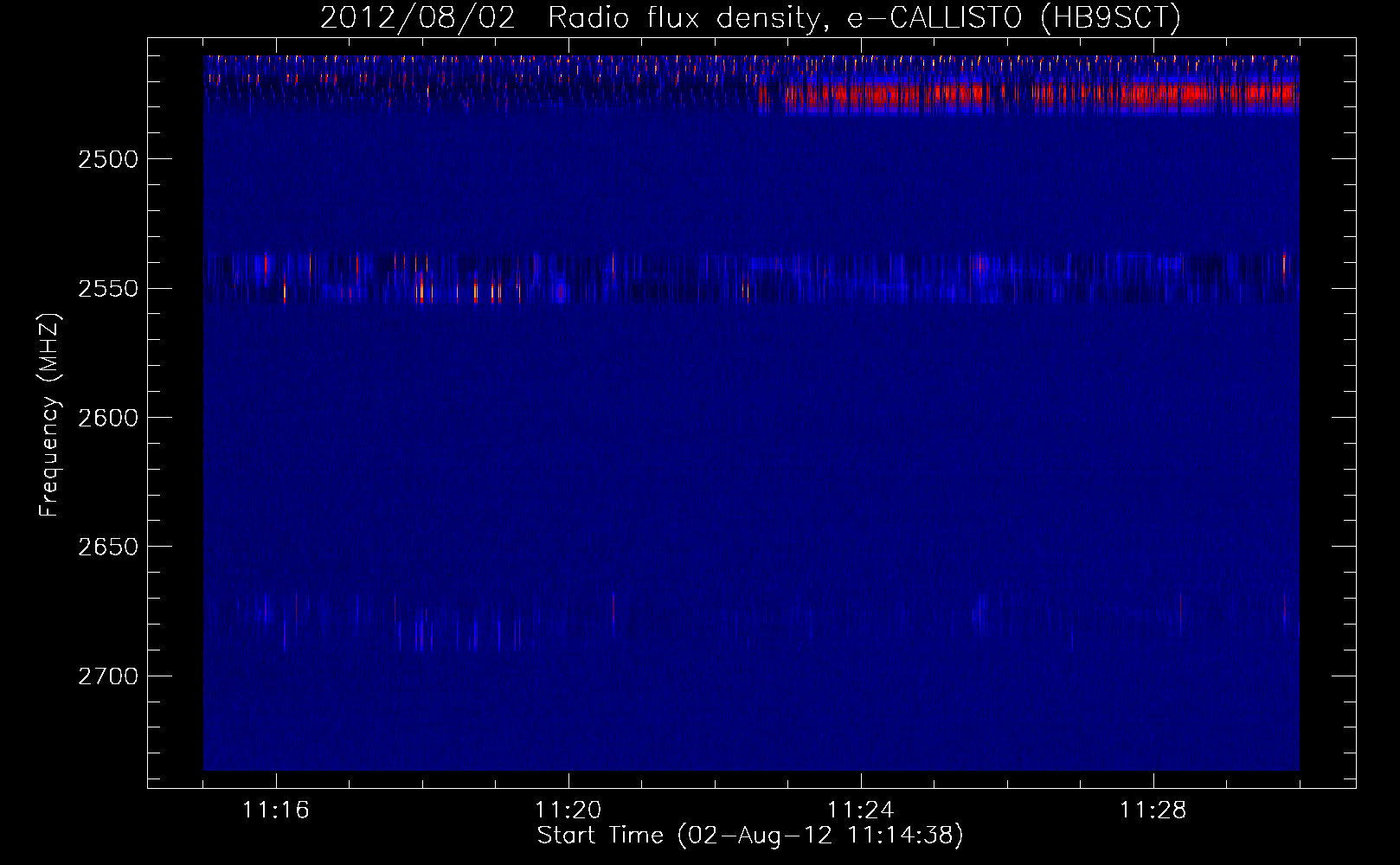Click the bright red emission band near the top right

tap(1029, 96)
